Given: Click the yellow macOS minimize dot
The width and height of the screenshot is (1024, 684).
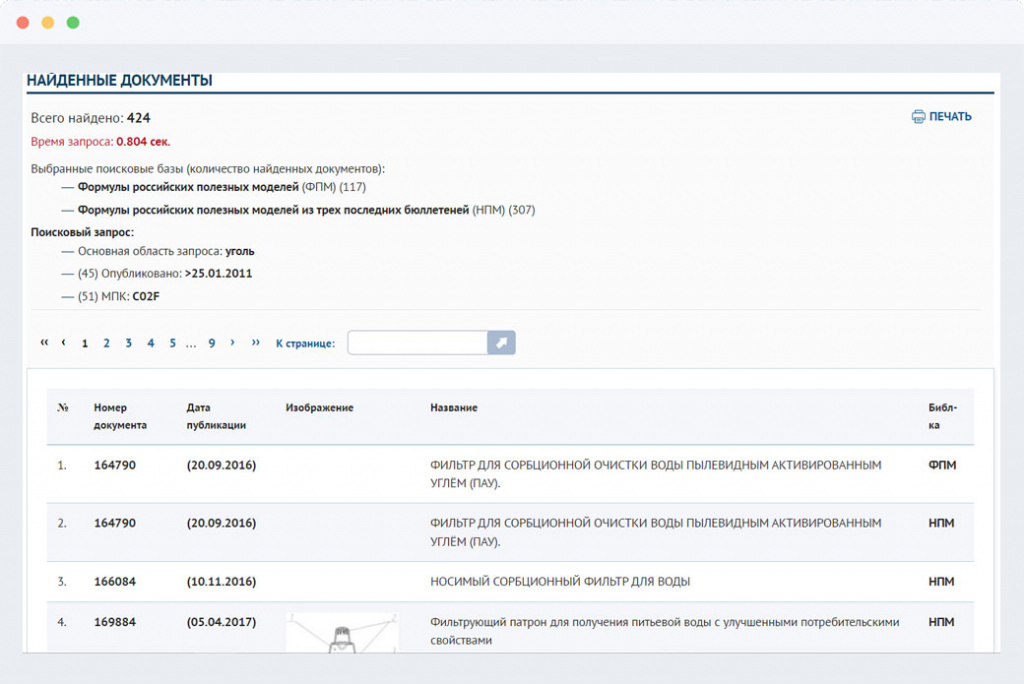Looking at the screenshot, I should pyautogui.click(x=48, y=22).
